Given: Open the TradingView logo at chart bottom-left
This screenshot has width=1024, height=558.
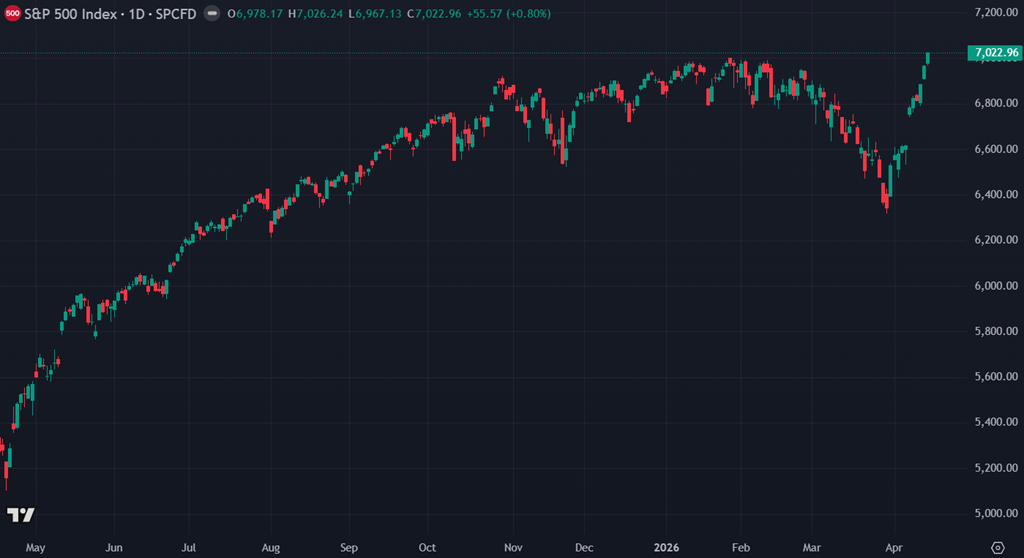Looking at the screenshot, I should (21, 515).
